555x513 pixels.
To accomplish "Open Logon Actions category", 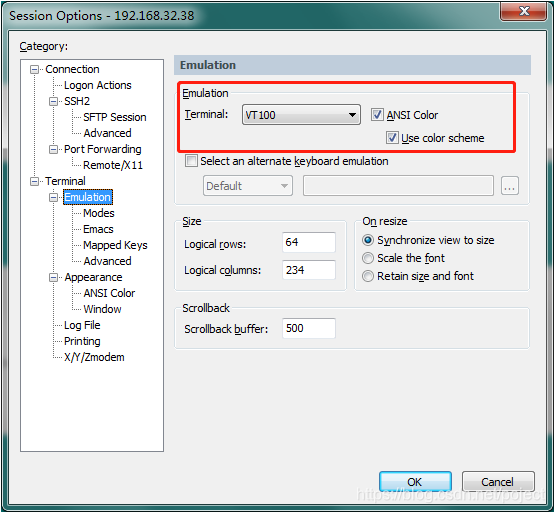I will point(98,85).
